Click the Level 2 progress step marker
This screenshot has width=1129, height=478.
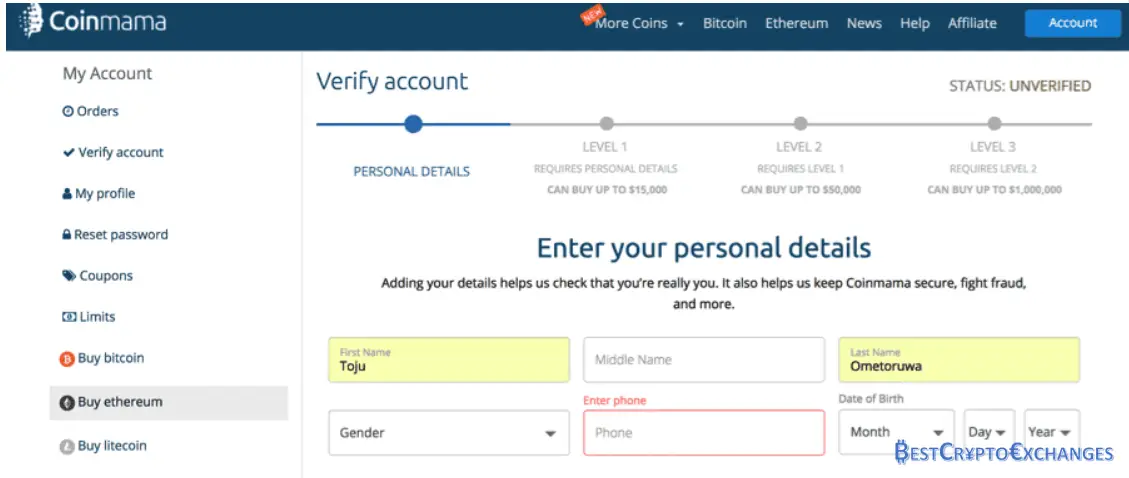tap(800, 124)
